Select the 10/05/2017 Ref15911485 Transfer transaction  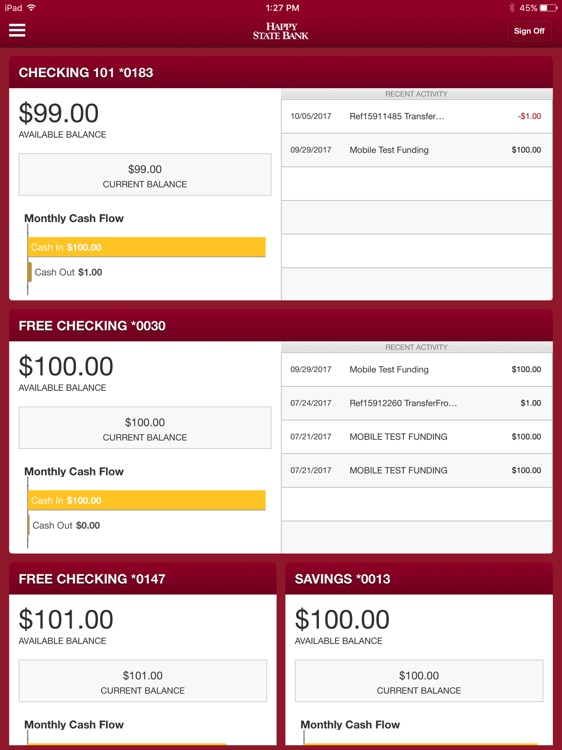pyautogui.click(x=417, y=116)
